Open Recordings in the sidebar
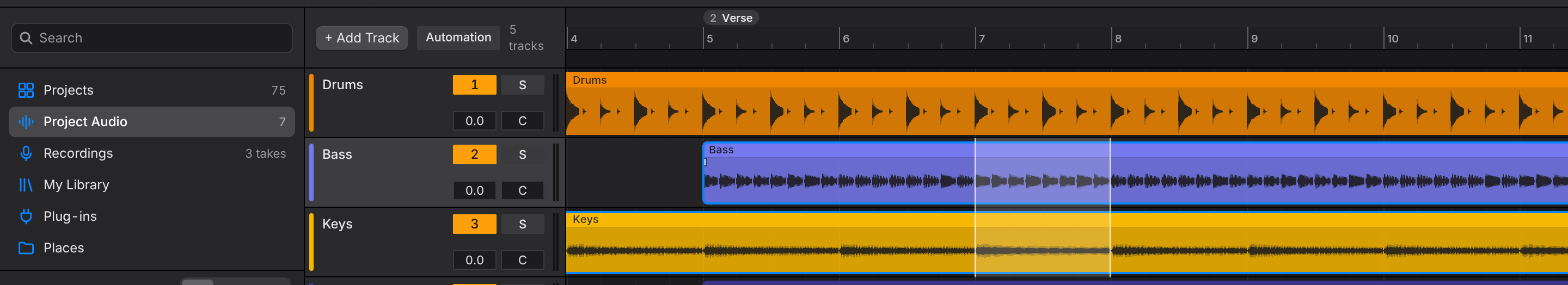The height and width of the screenshot is (285, 1568). (x=151, y=153)
